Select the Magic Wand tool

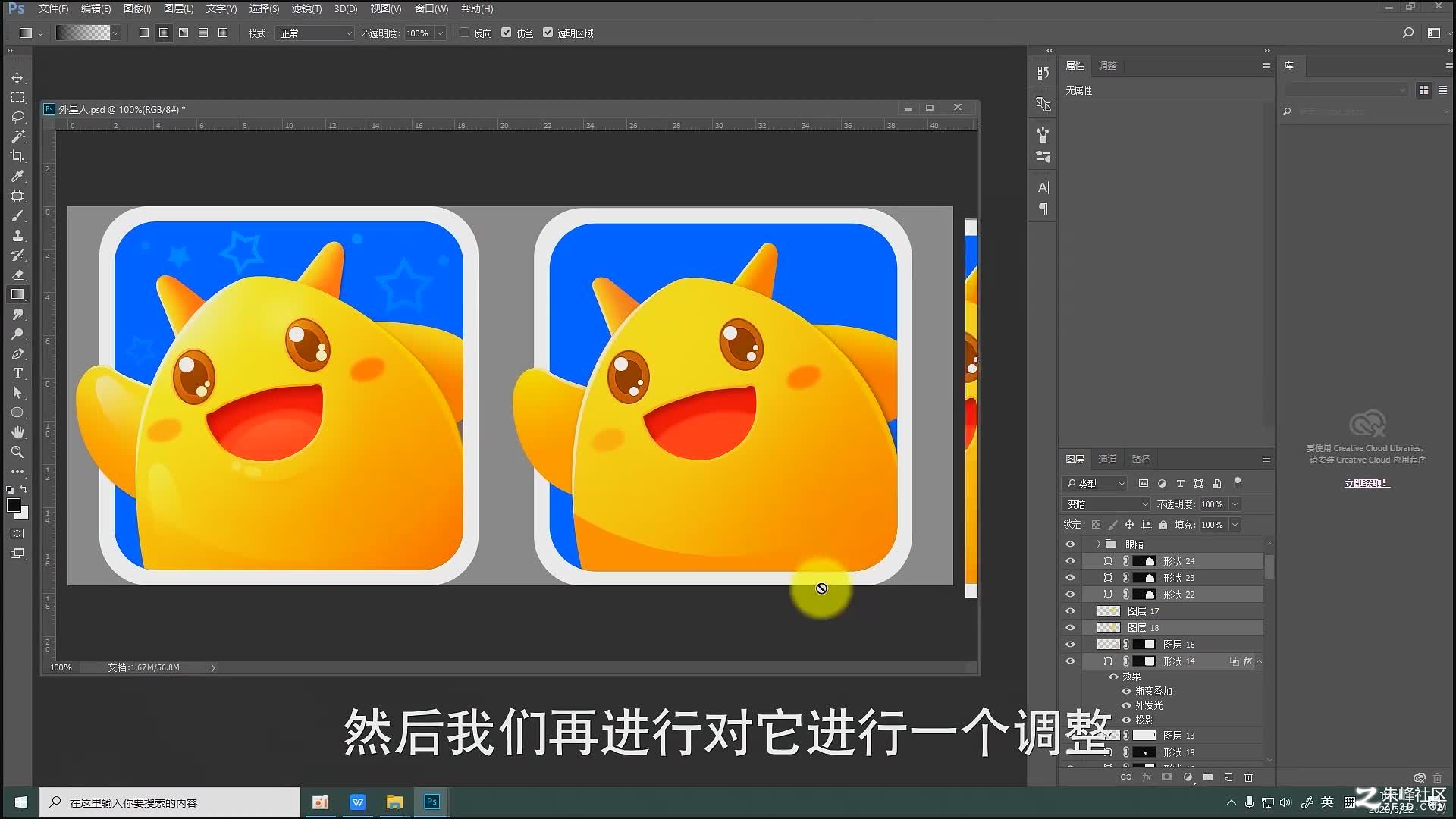17,136
